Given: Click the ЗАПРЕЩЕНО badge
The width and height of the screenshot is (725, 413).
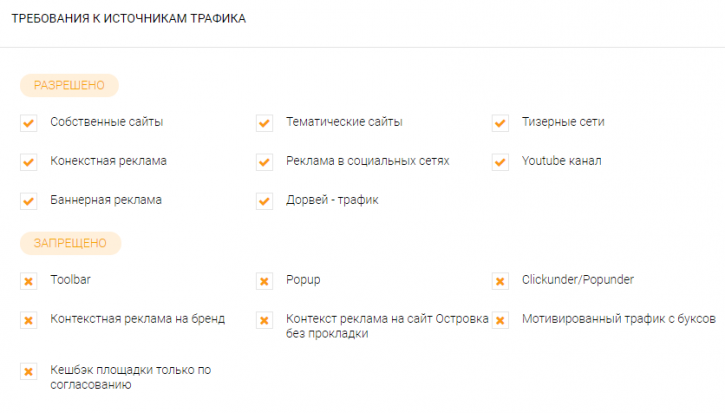Looking at the screenshot, I should (70, 243).
